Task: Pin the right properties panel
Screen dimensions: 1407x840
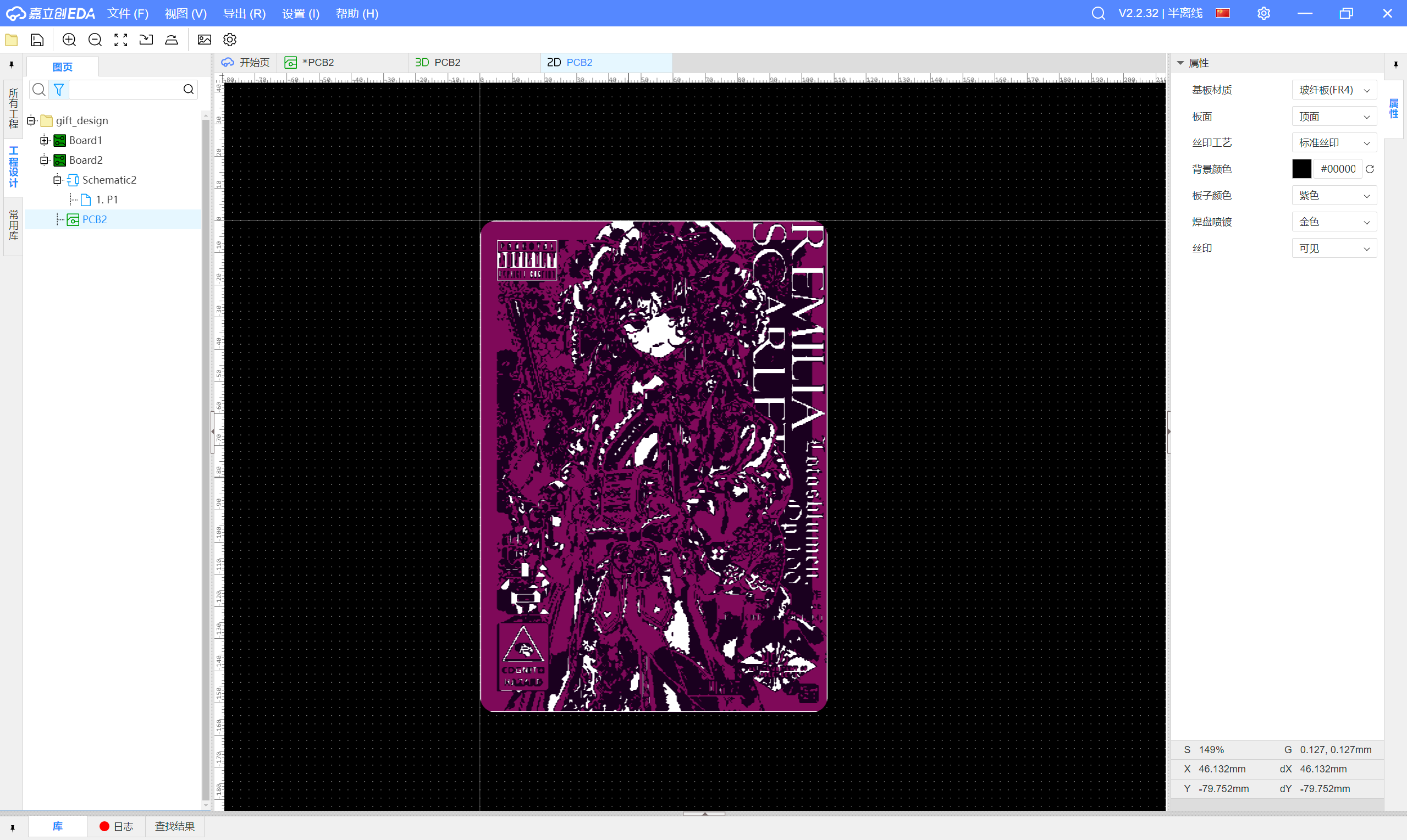Action: click(1395, 65)
